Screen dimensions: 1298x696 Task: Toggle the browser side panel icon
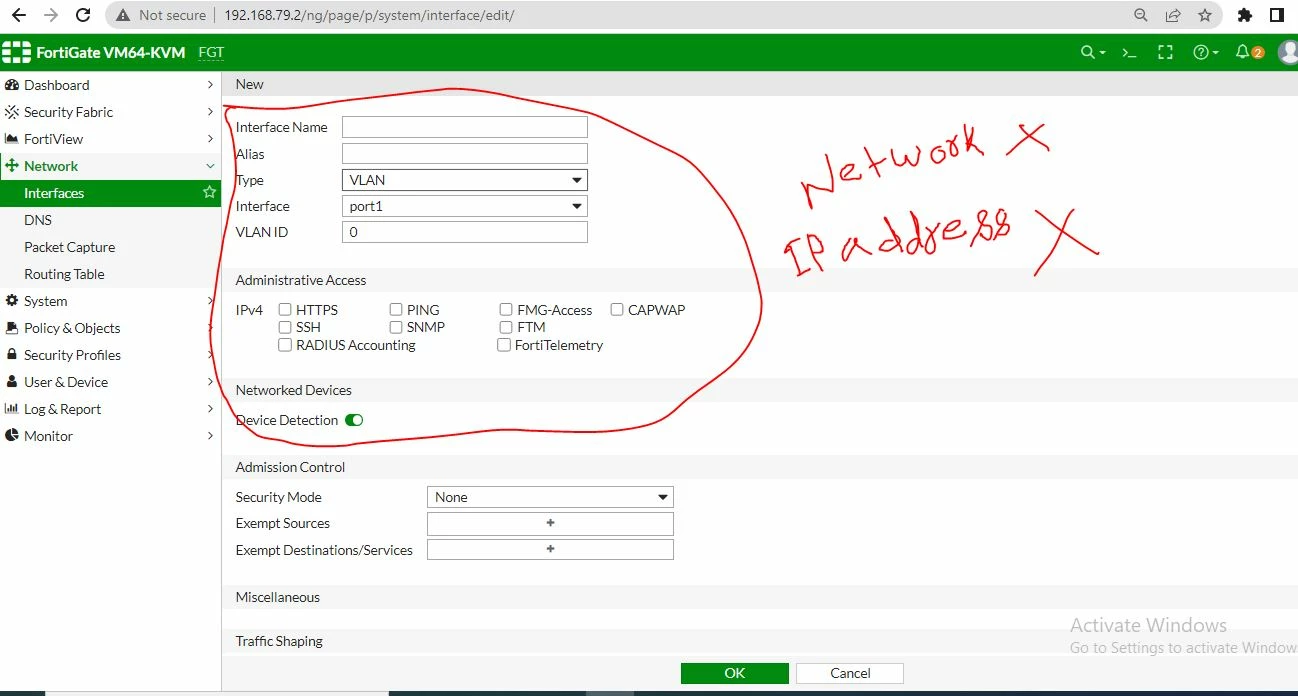pos(1277,15)
